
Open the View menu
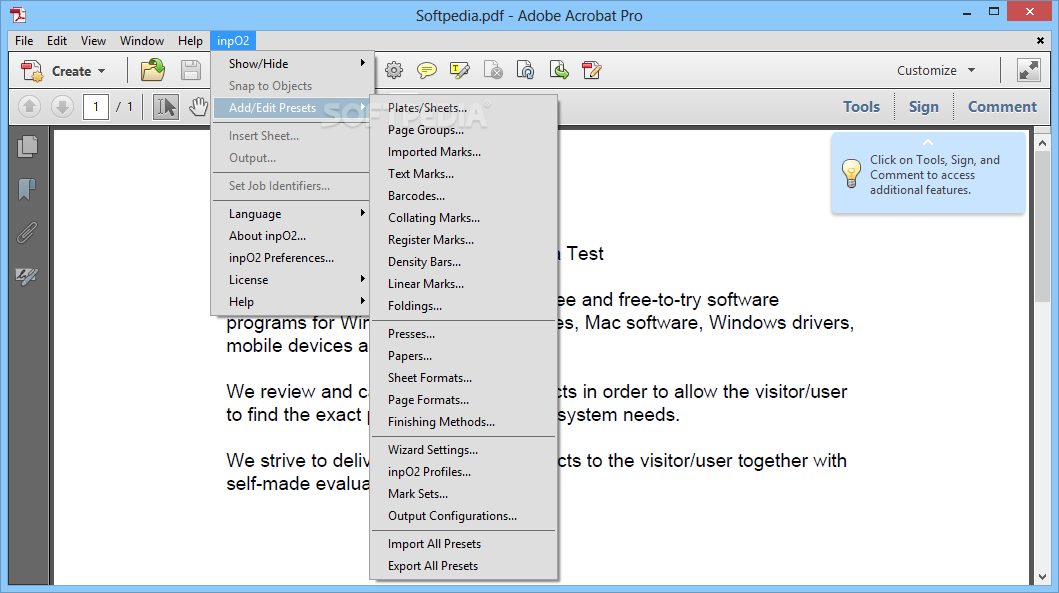(93, 41)
